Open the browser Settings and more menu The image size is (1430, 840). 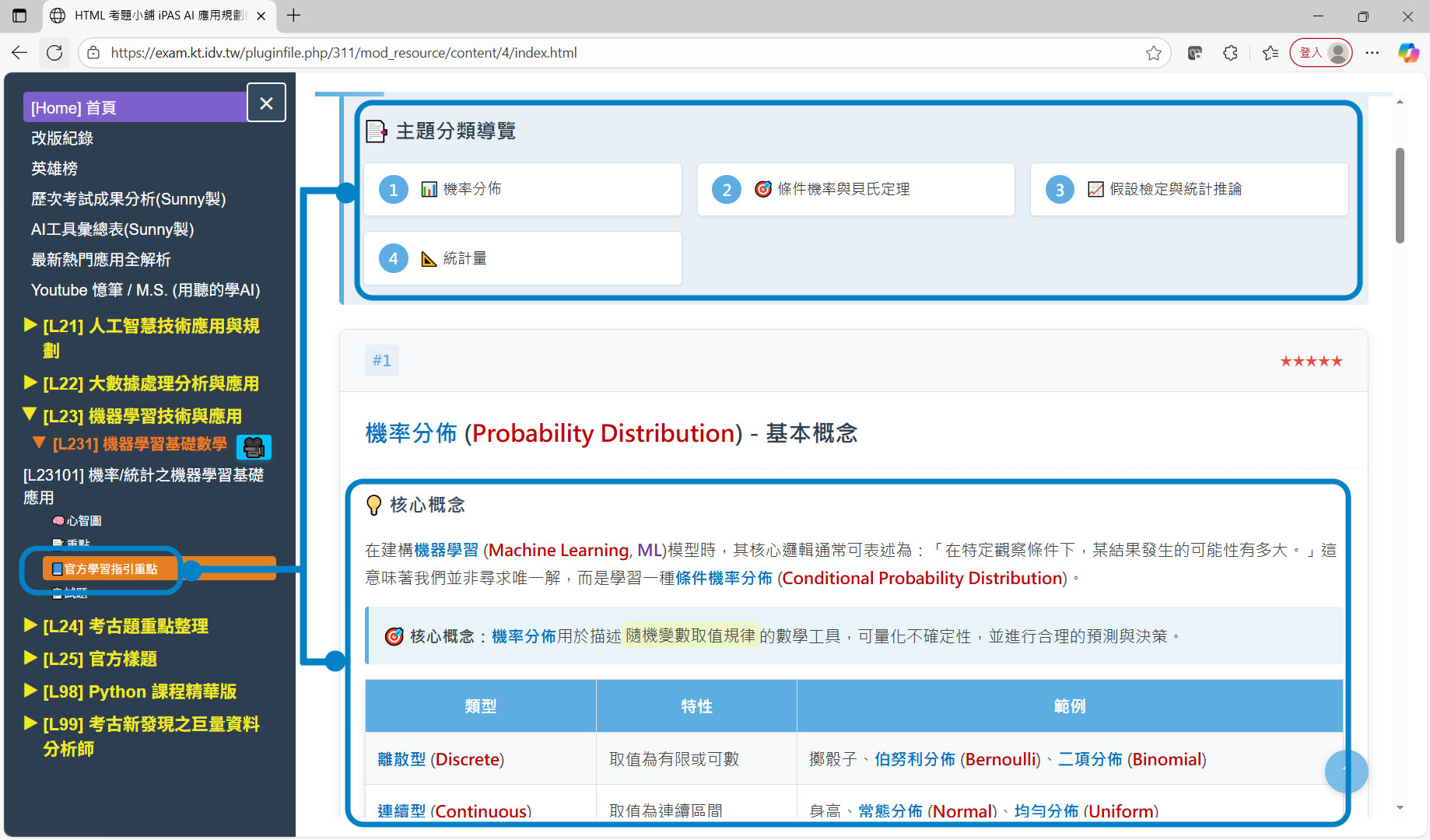coord(1372,53)
